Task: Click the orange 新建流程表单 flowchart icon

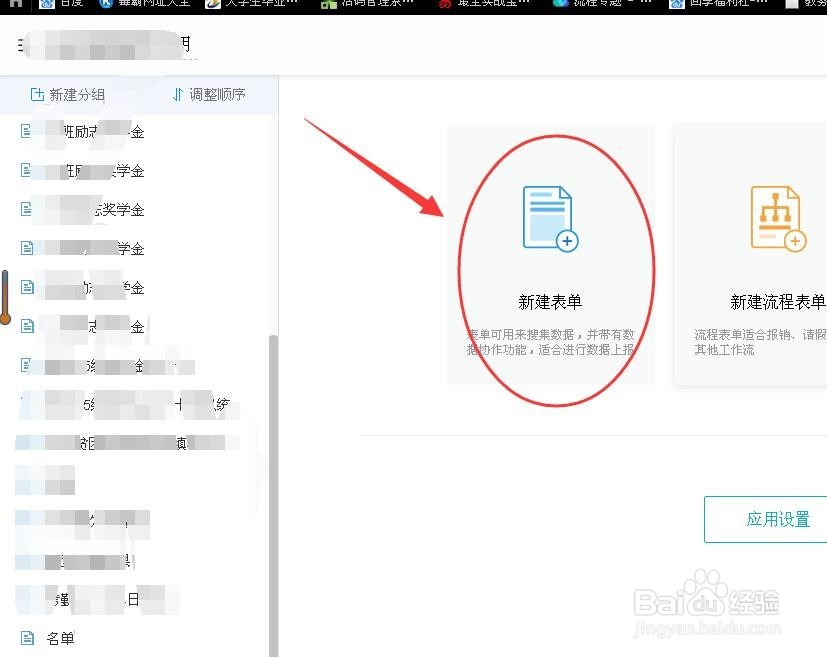Action: [x=778, y=219]
